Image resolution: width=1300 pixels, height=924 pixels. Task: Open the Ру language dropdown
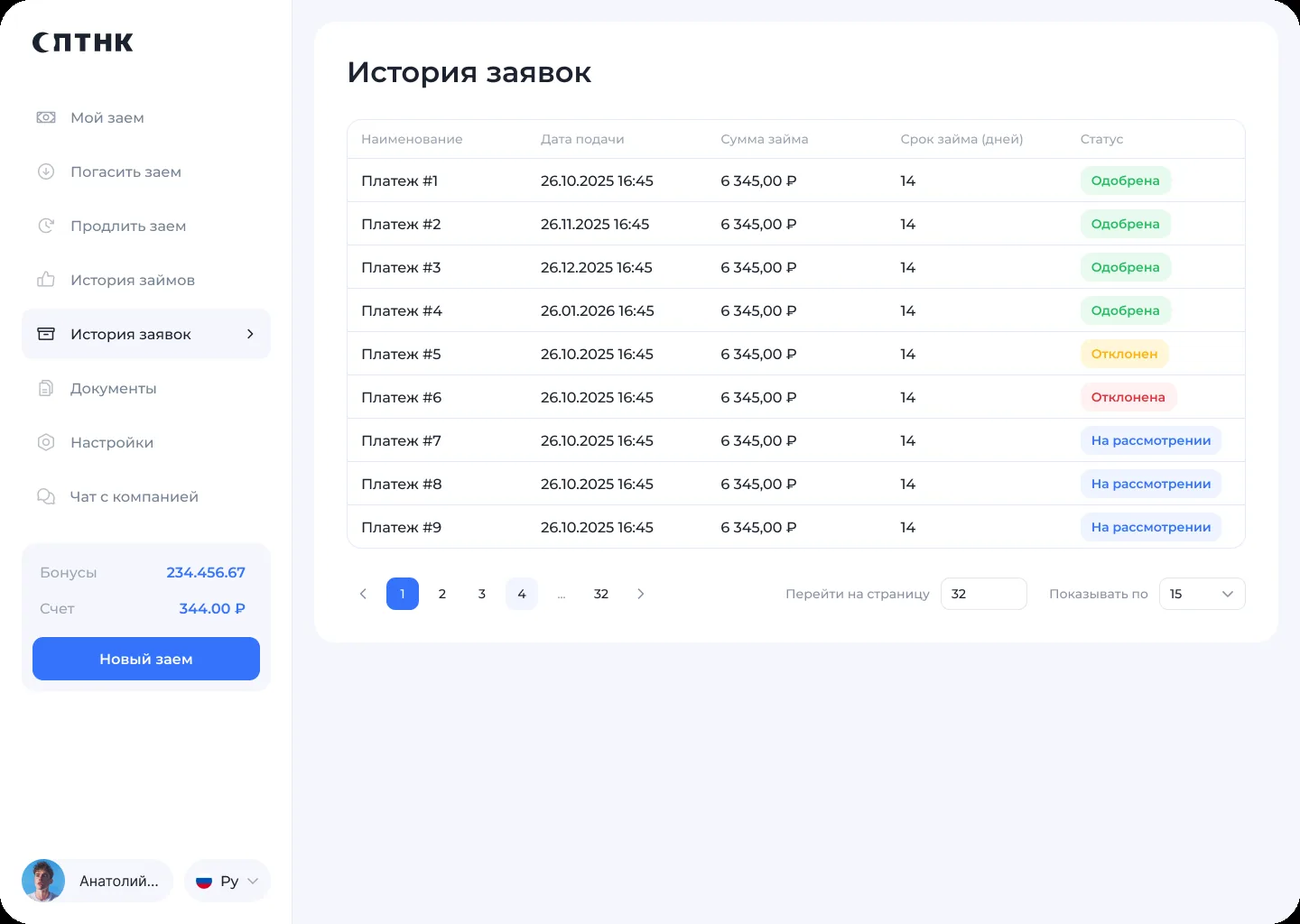(x=227, y=881)
